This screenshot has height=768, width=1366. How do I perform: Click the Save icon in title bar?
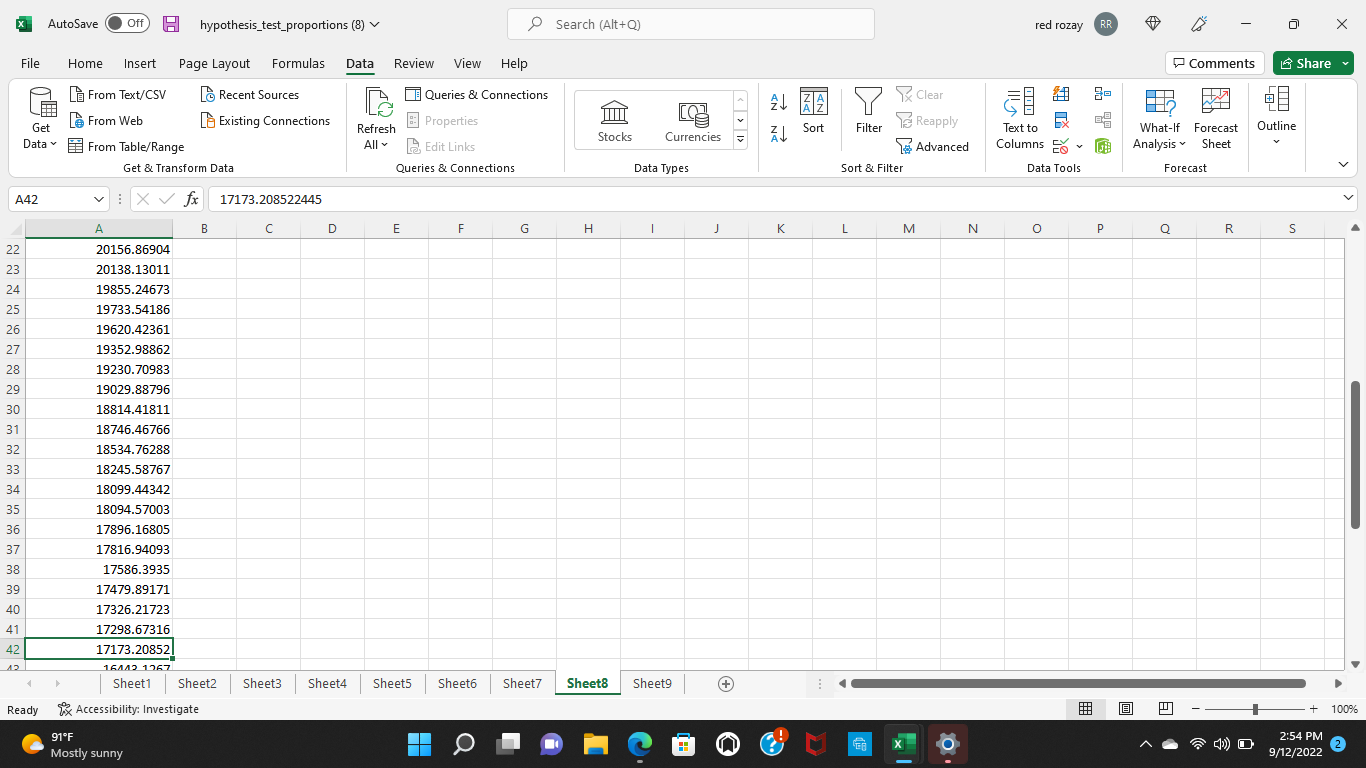pos(171,24)
